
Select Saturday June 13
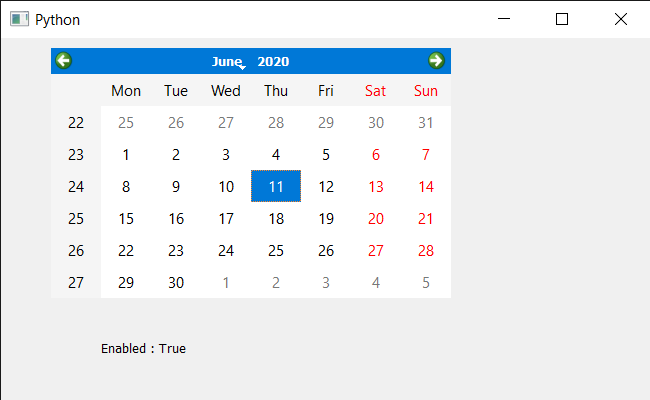click(x=376, y=187)
